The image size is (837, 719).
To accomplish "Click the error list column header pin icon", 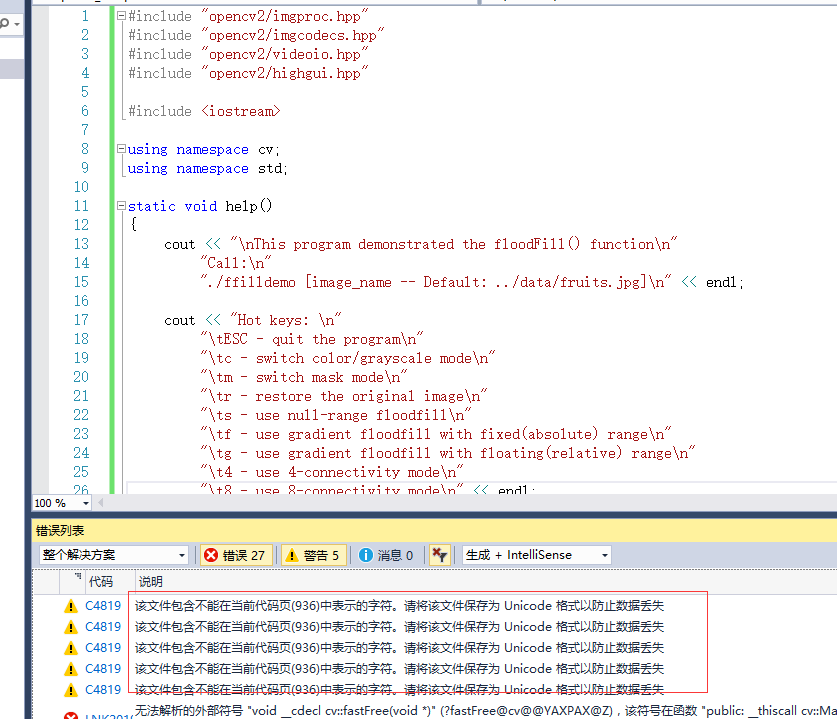I will coord(78,576).
